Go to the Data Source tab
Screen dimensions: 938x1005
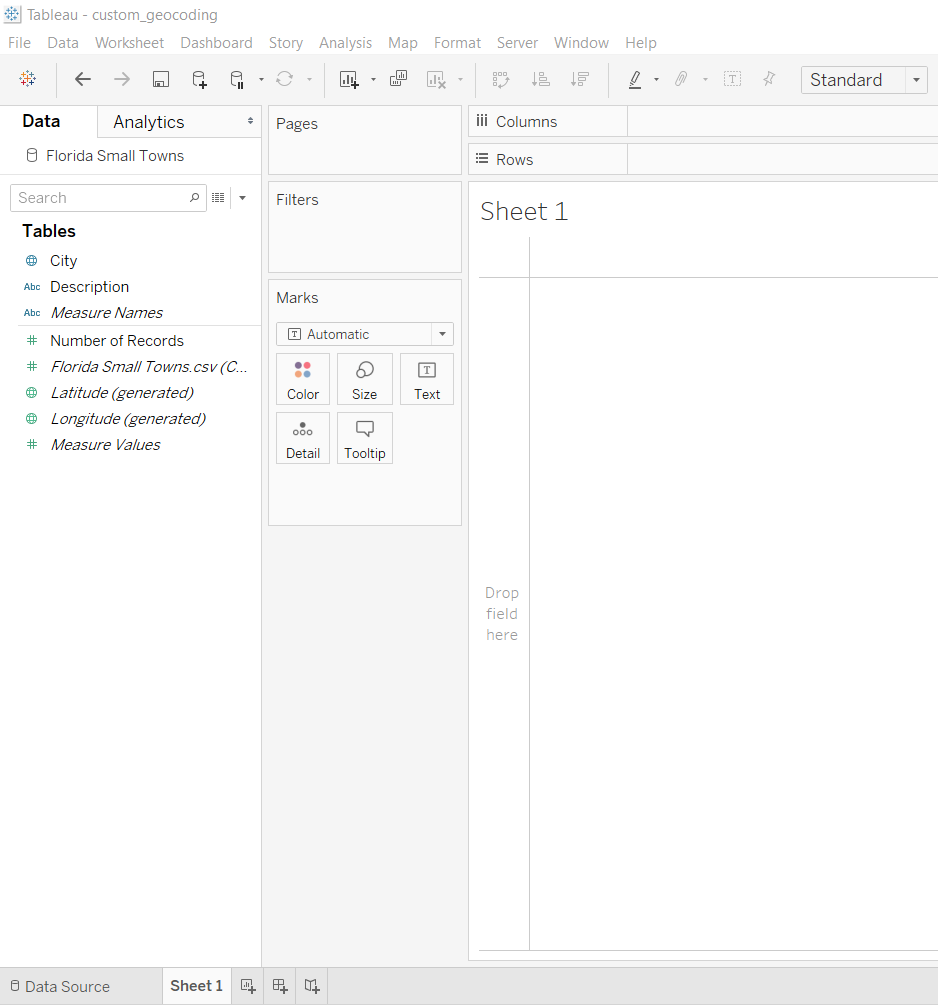pyautogui.click(x=60, y=986)
